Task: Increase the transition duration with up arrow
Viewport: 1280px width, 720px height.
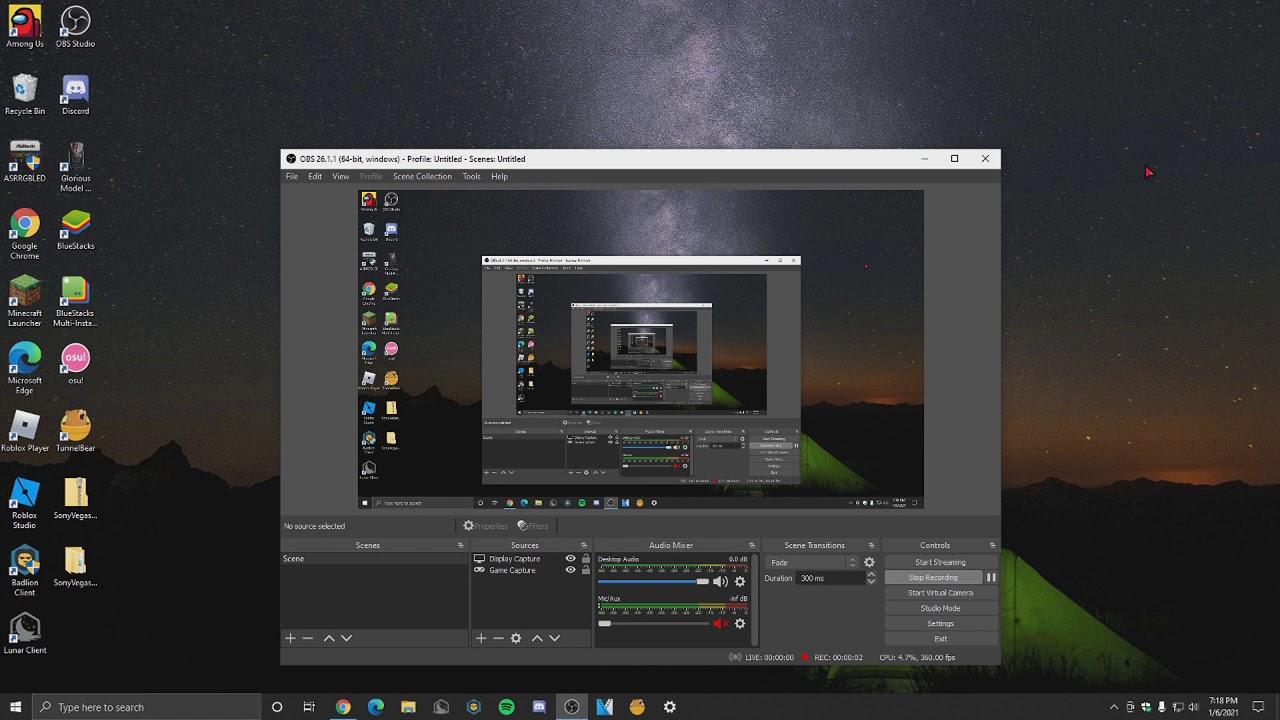Action: pos(871,575)
